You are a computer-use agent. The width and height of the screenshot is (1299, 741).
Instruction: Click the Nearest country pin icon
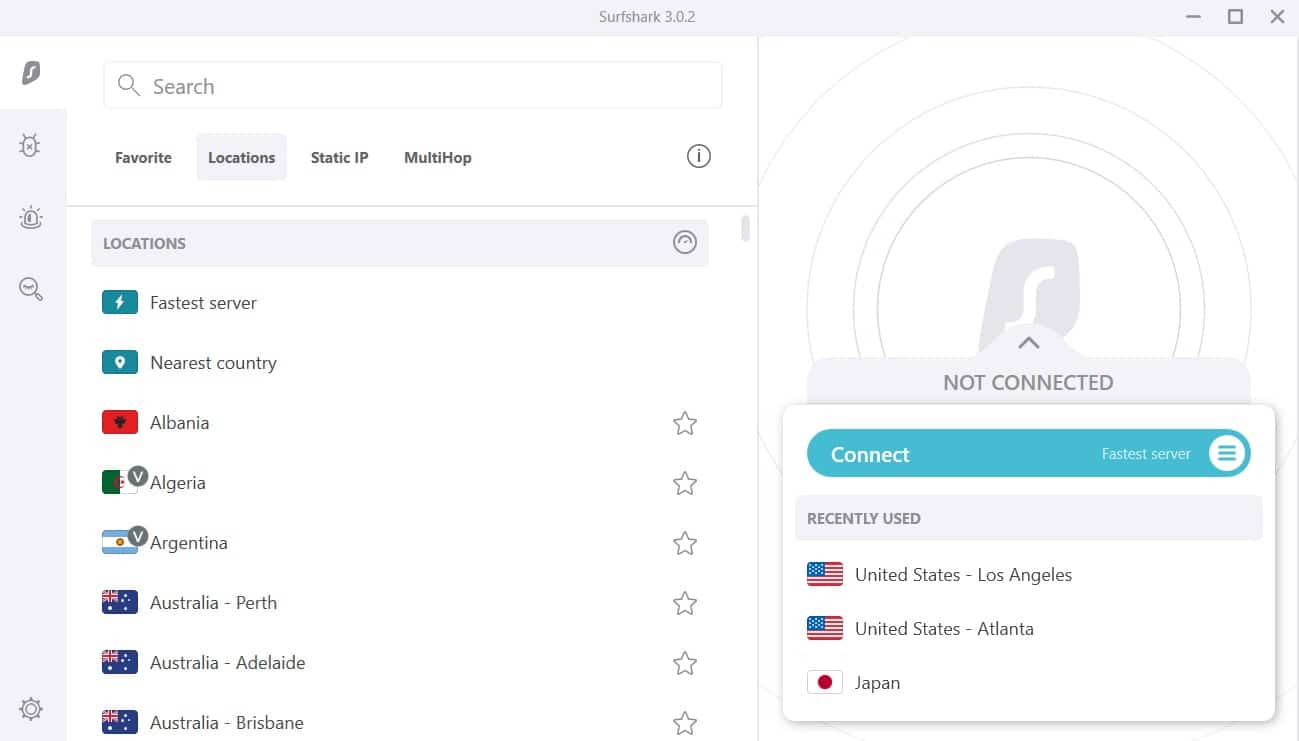click(120, 362)
